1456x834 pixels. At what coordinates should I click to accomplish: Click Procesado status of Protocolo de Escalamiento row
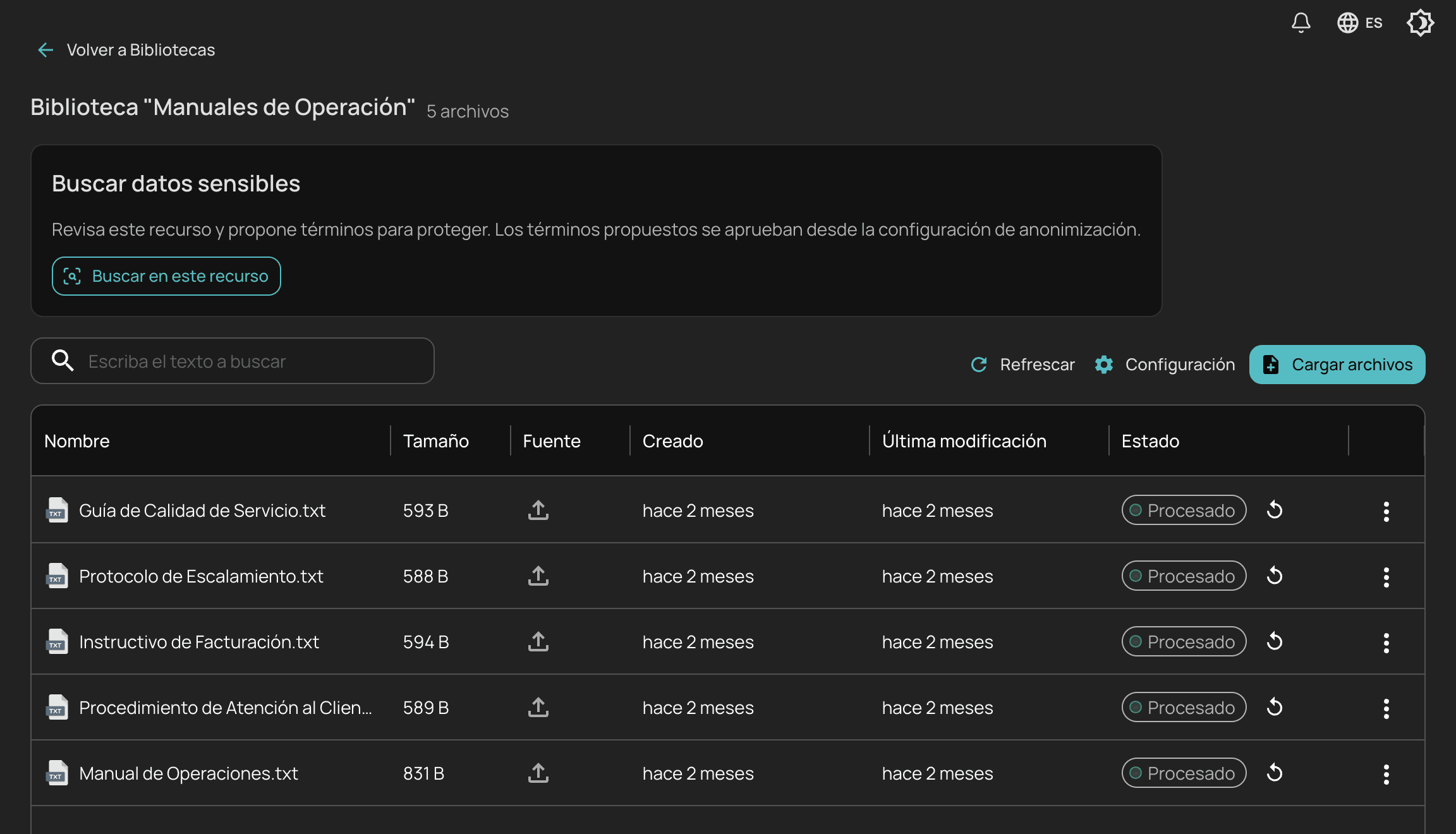pyautogui.click(x=1184, y=576)
